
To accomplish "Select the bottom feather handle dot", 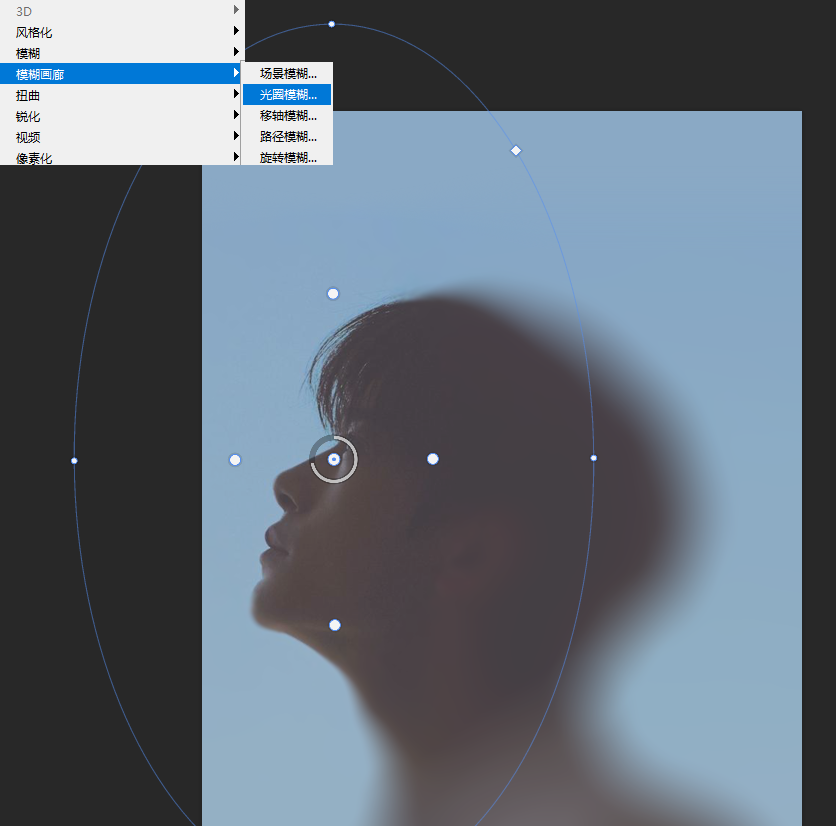I will pos(335,625).
